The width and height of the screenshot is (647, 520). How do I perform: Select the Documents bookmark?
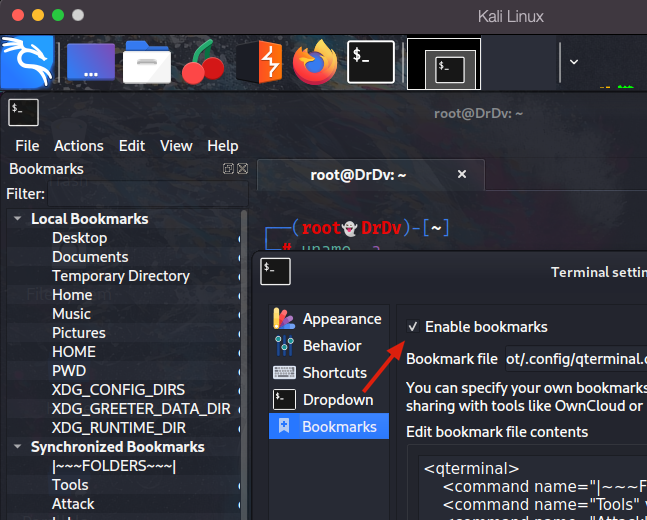[90, 257]
